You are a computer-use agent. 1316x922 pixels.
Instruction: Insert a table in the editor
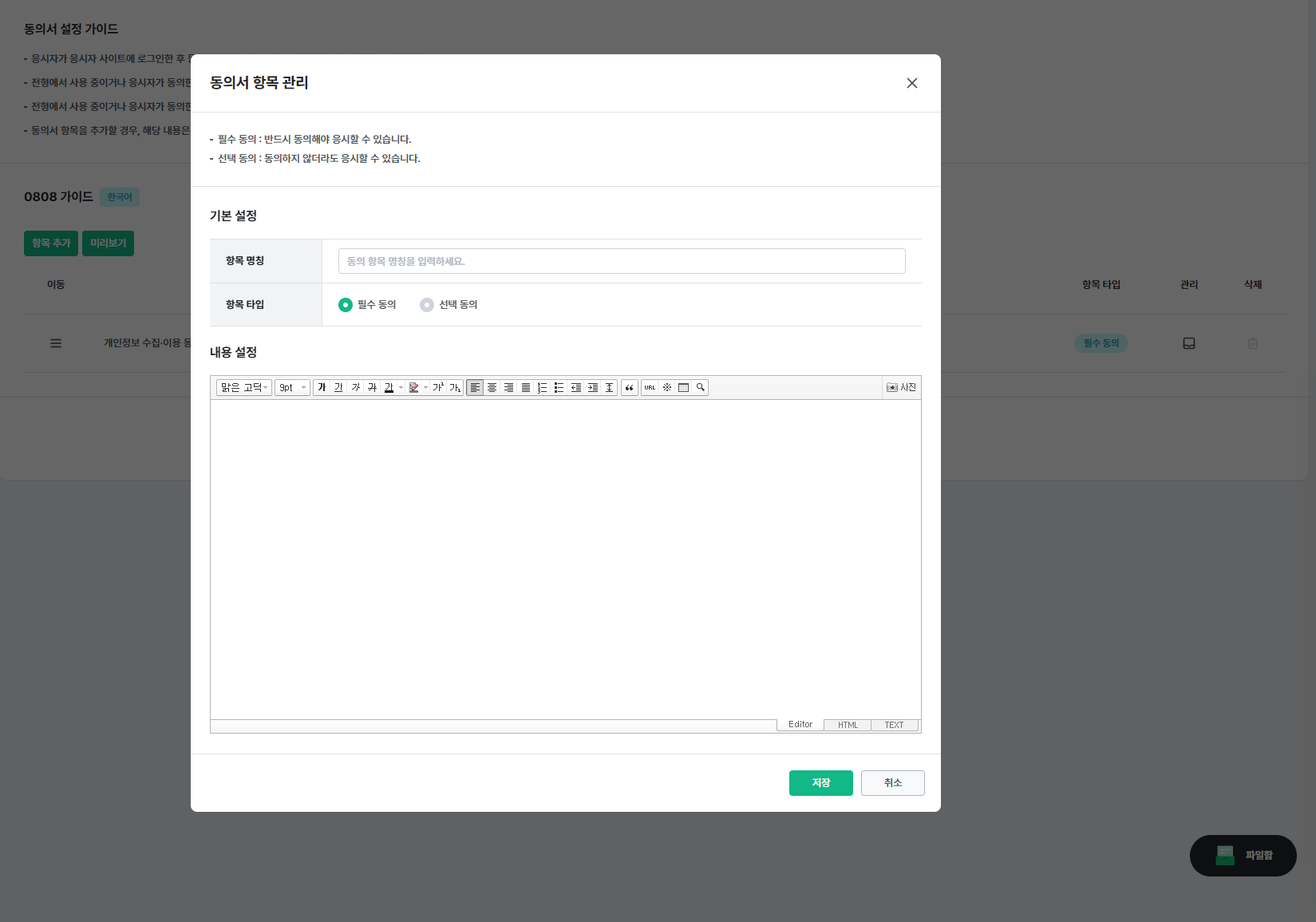(x=683, y=387)
